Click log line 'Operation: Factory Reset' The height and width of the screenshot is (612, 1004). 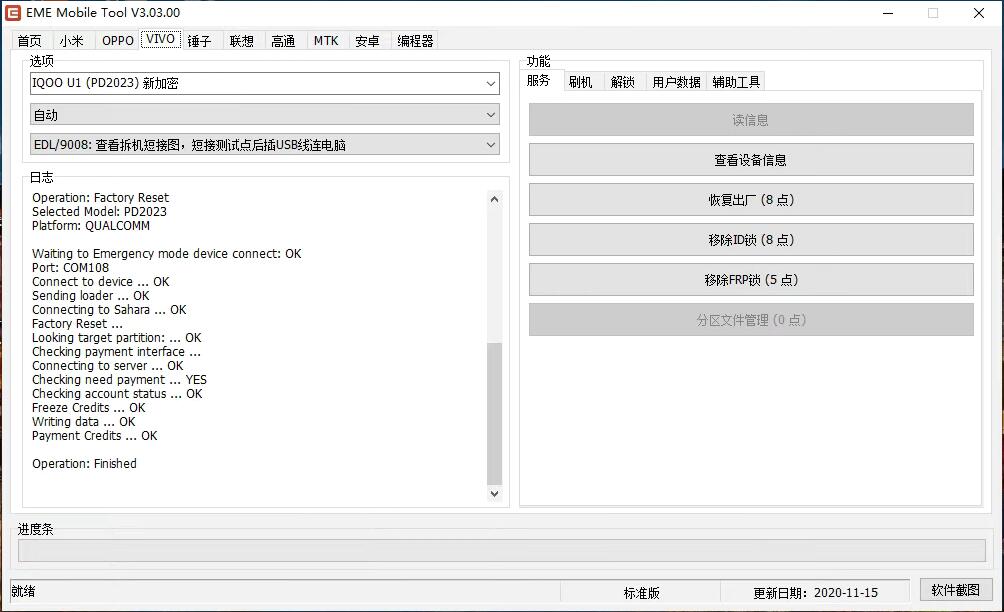[x=101, y=198]
